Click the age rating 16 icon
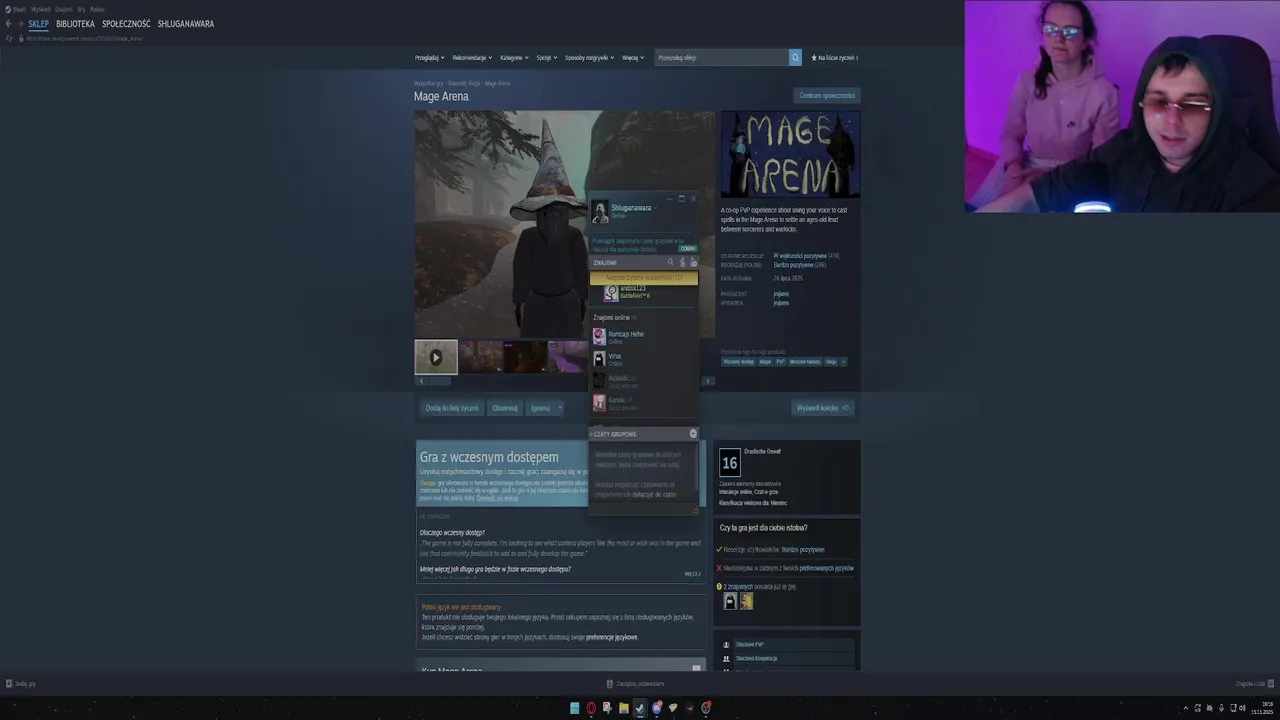Viewport: 1280px width, 720px height. (730, 462)
